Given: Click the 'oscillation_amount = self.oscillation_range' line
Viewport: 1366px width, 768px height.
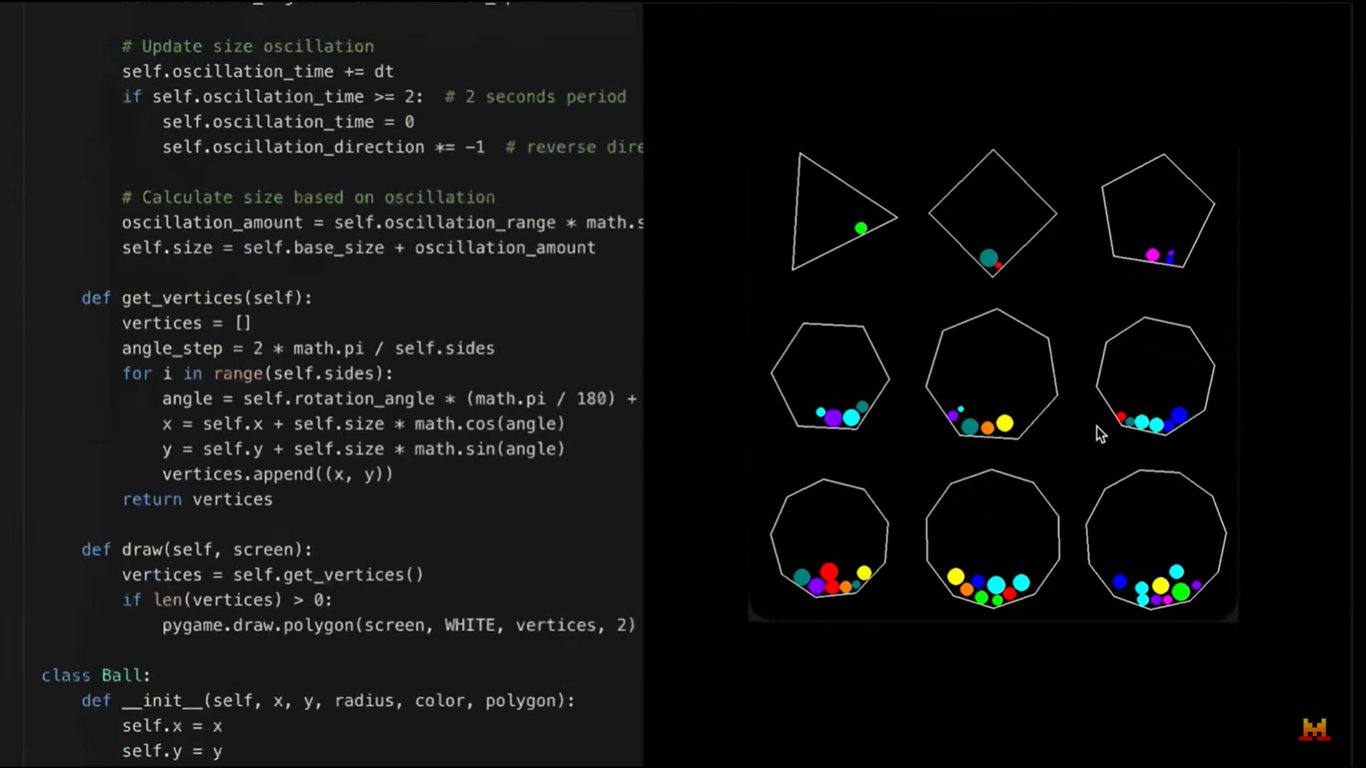Looking at the screenshot, I should coord(382,222).
